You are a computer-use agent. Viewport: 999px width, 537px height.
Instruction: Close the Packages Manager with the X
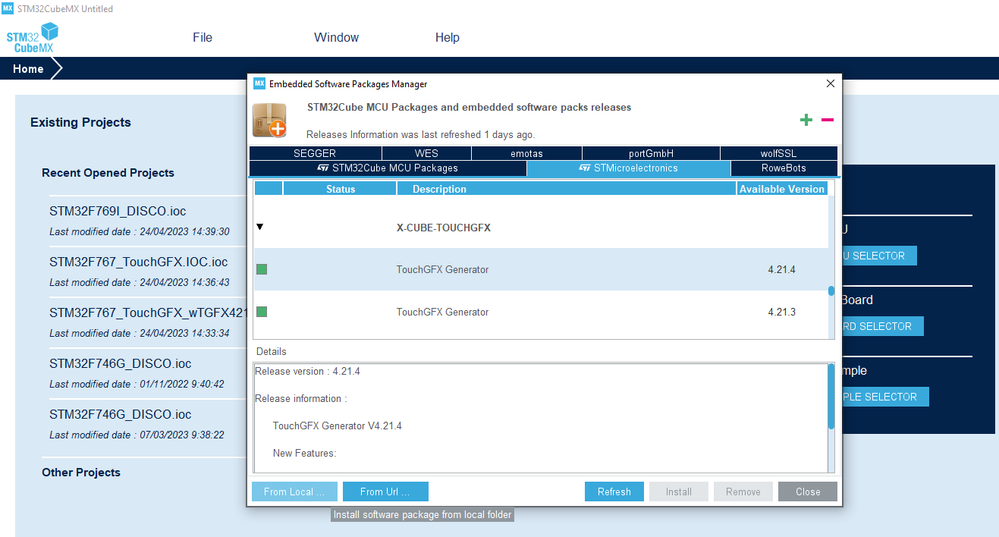coord(830,83)
